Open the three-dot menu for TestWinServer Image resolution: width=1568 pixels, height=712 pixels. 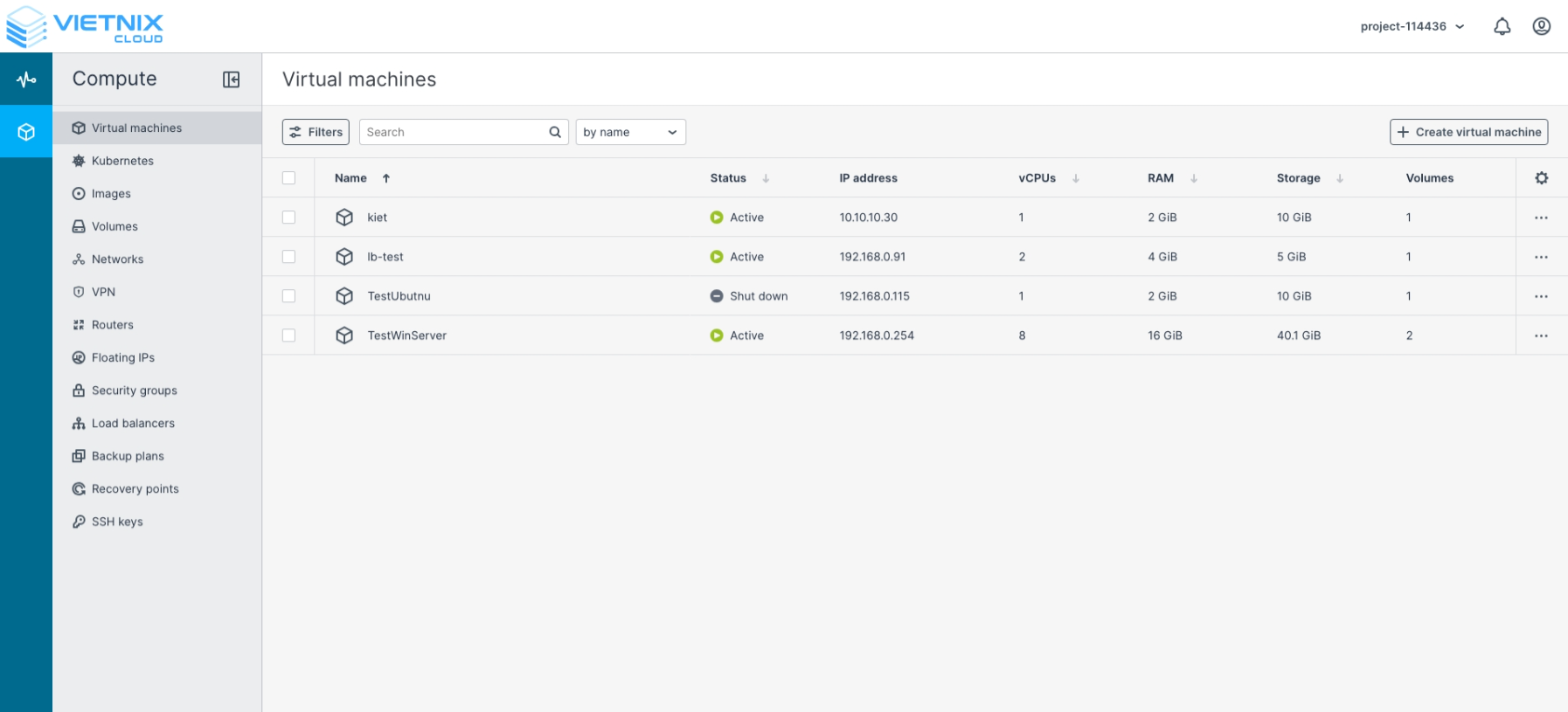pyautogui.click(x=1541, y=335)
